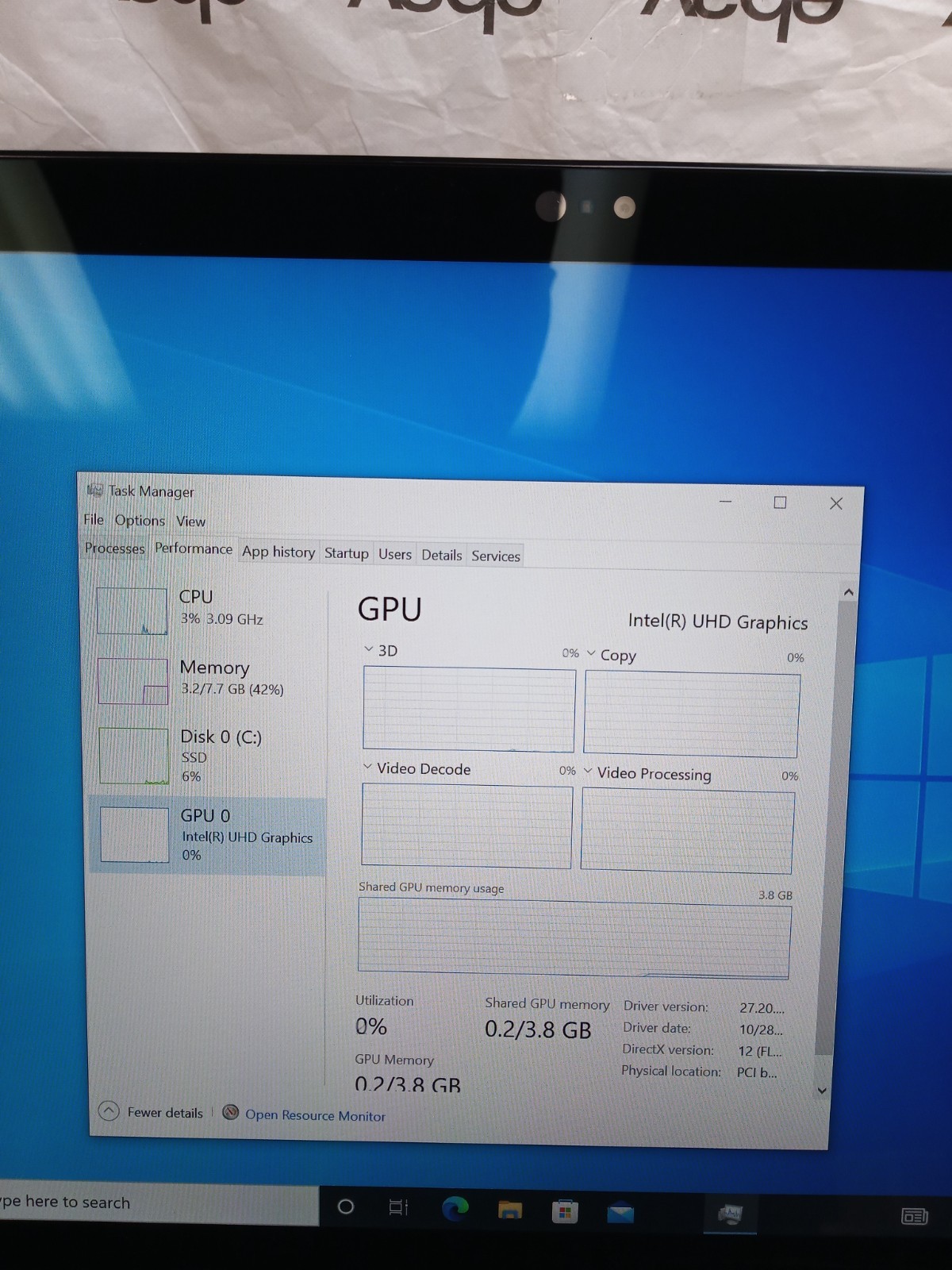Go to the Users tab
952x1270 pixels.
tap(395, 554)
